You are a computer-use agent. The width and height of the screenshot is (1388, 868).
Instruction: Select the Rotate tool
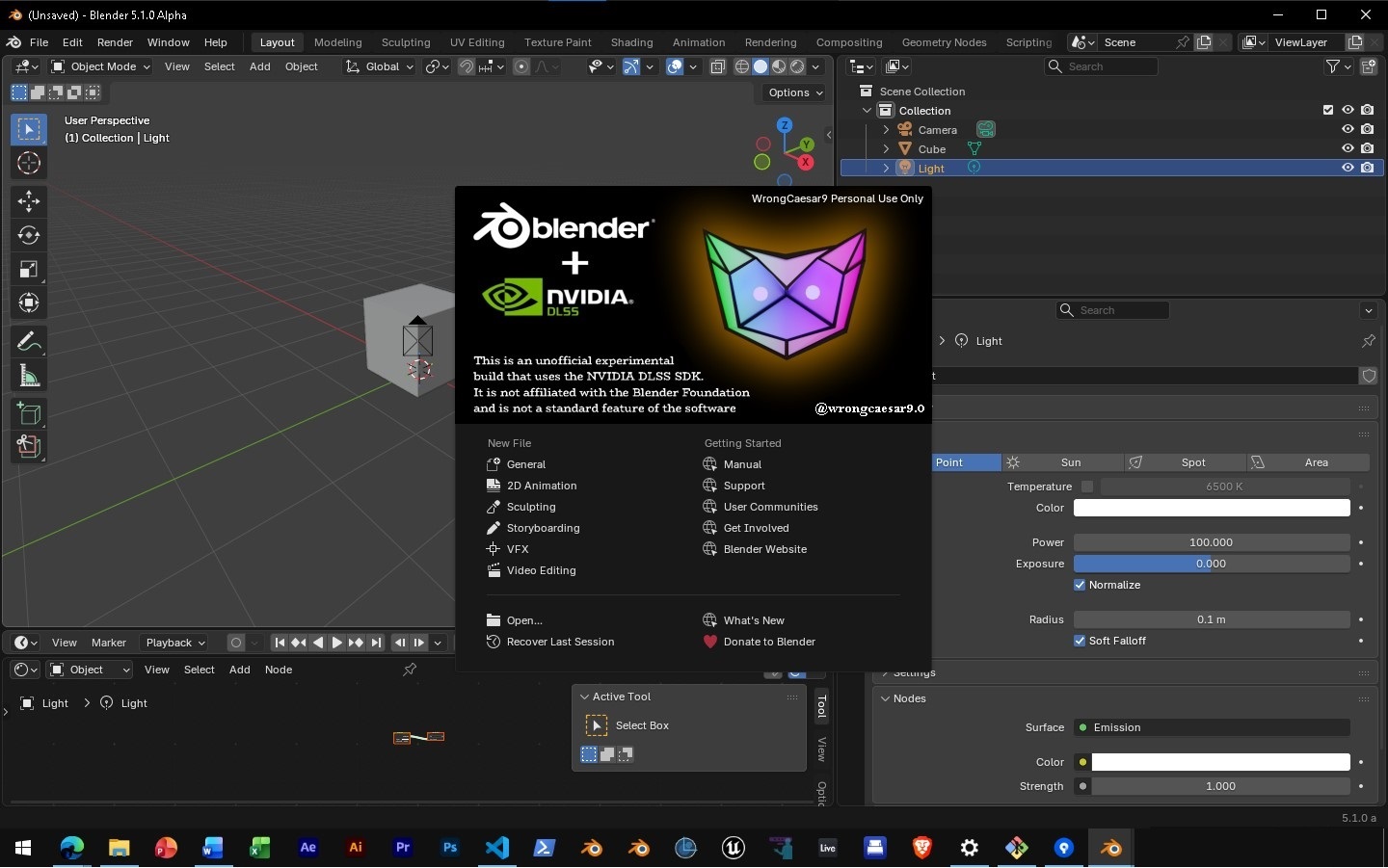pyautogui.click(x=28, y=235)
